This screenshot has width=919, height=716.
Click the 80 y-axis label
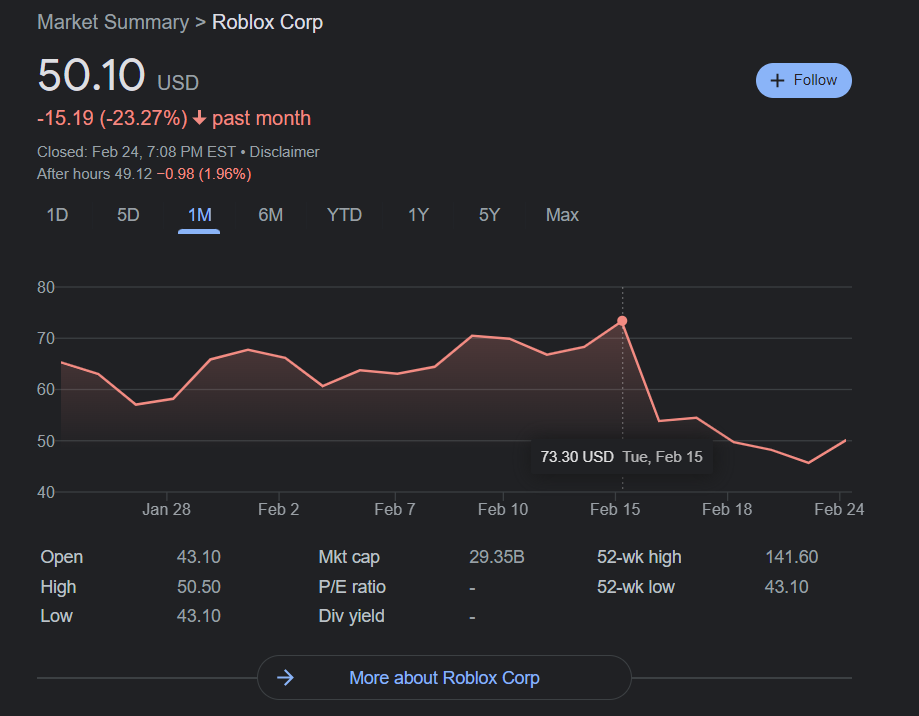46,287
